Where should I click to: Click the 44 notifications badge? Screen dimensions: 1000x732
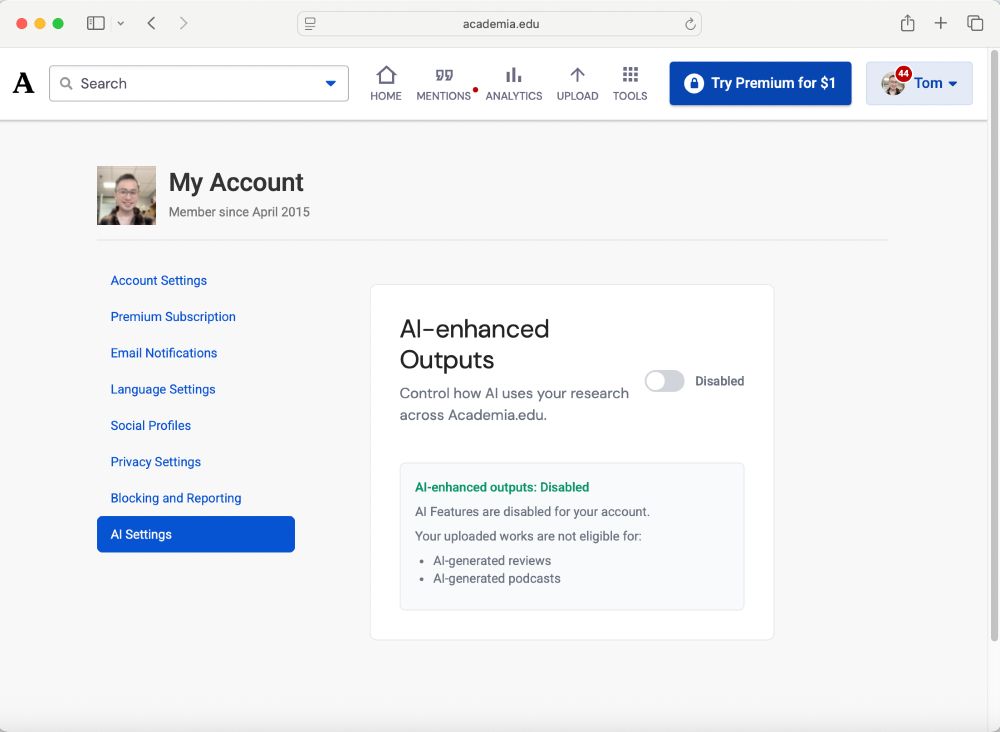(903, 73)
